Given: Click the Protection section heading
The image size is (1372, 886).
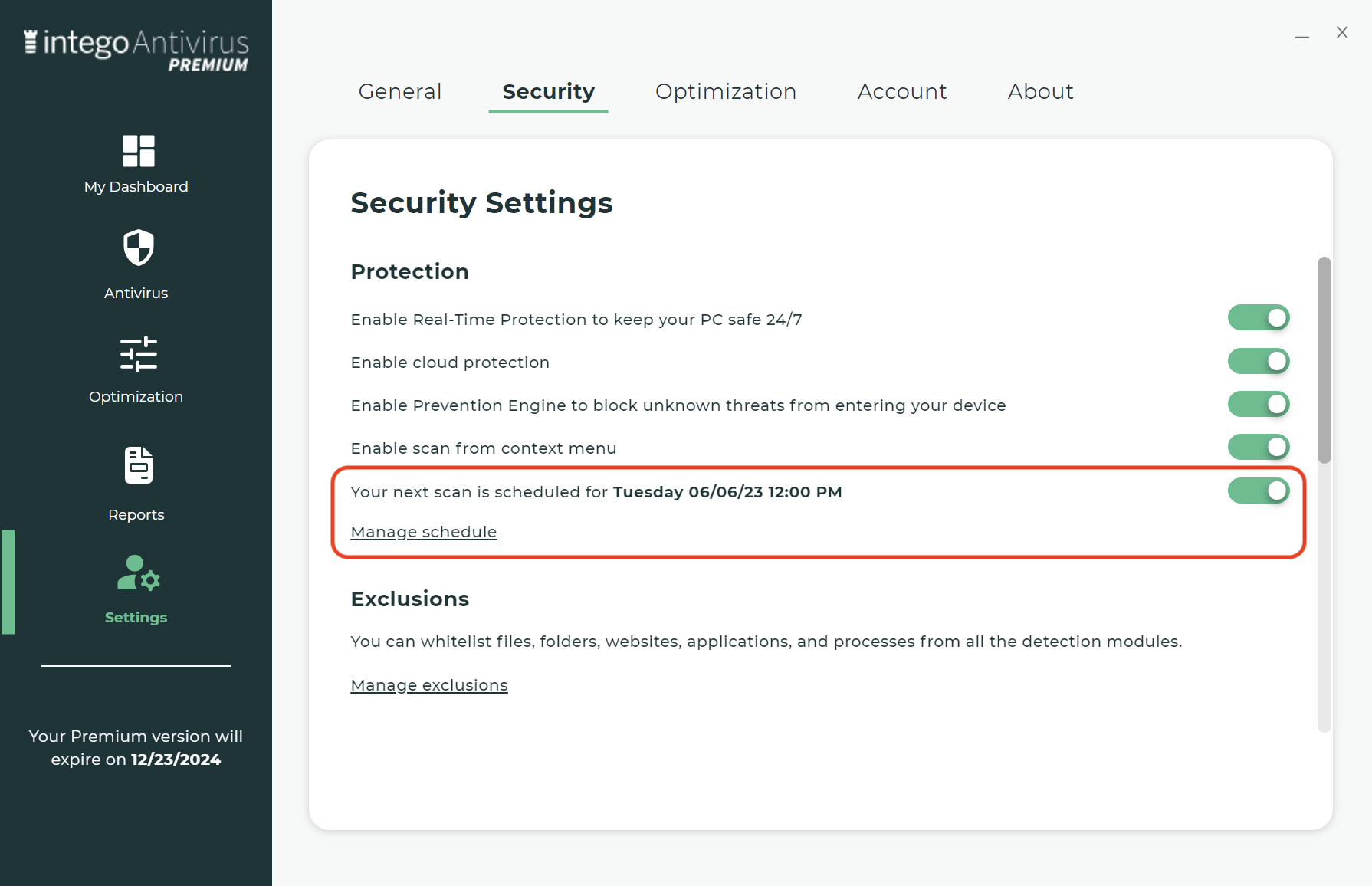Looking at the screenshot, I should pos(409,271).
